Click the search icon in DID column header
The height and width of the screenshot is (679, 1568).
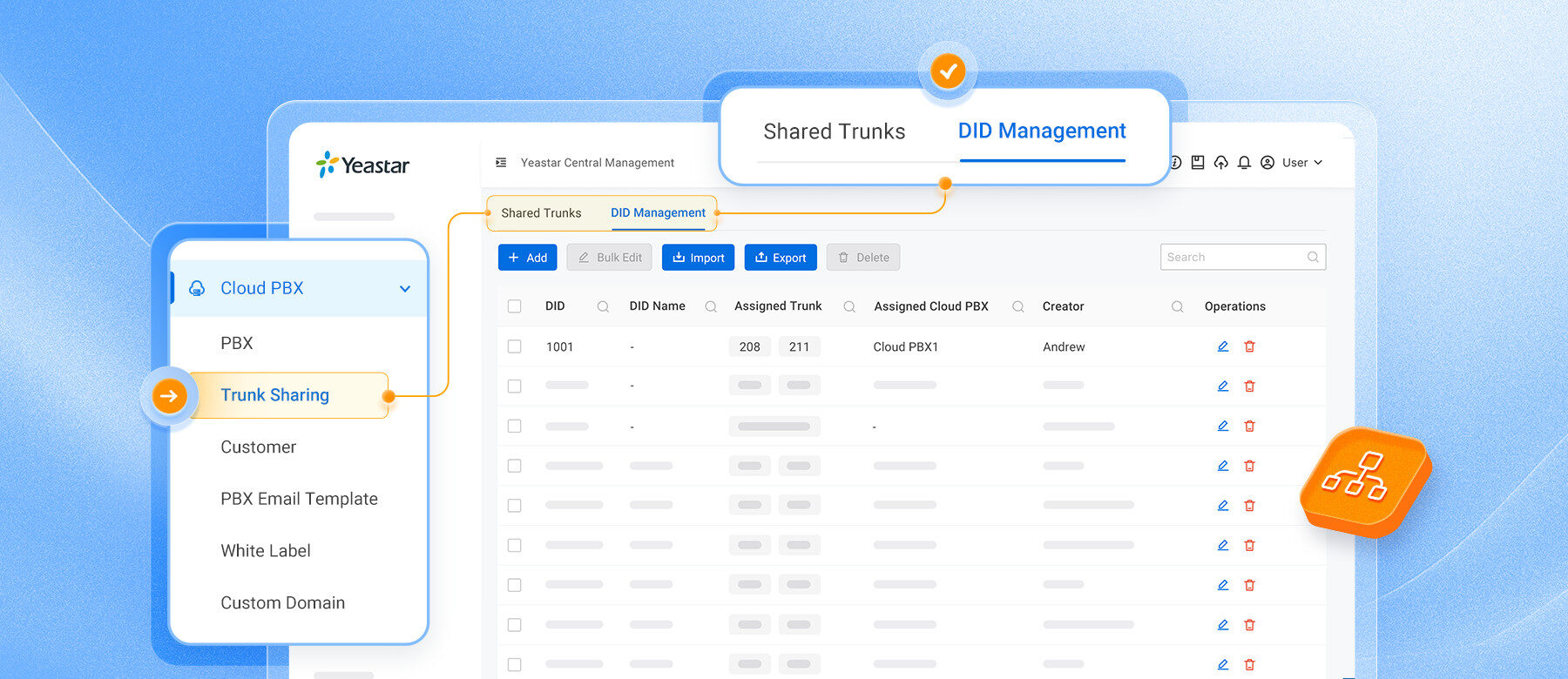[603, 306]
